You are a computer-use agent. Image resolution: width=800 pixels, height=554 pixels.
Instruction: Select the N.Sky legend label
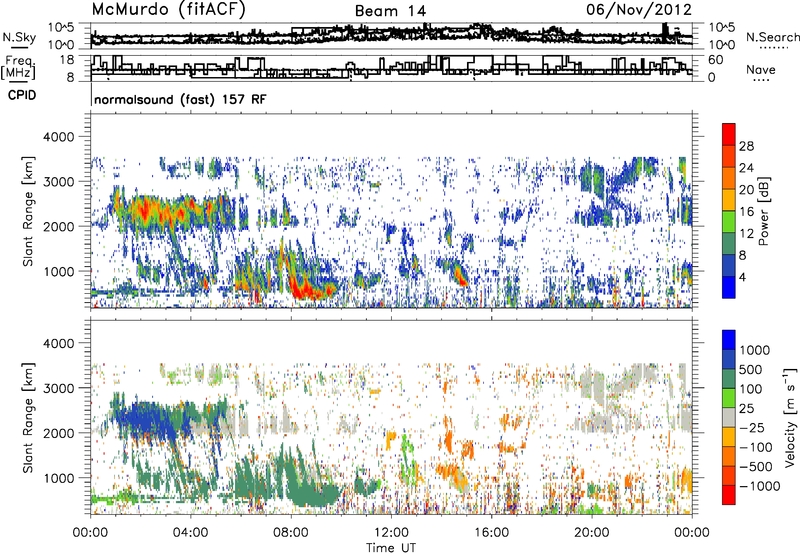pyautogui.click(x=19, y=37)
